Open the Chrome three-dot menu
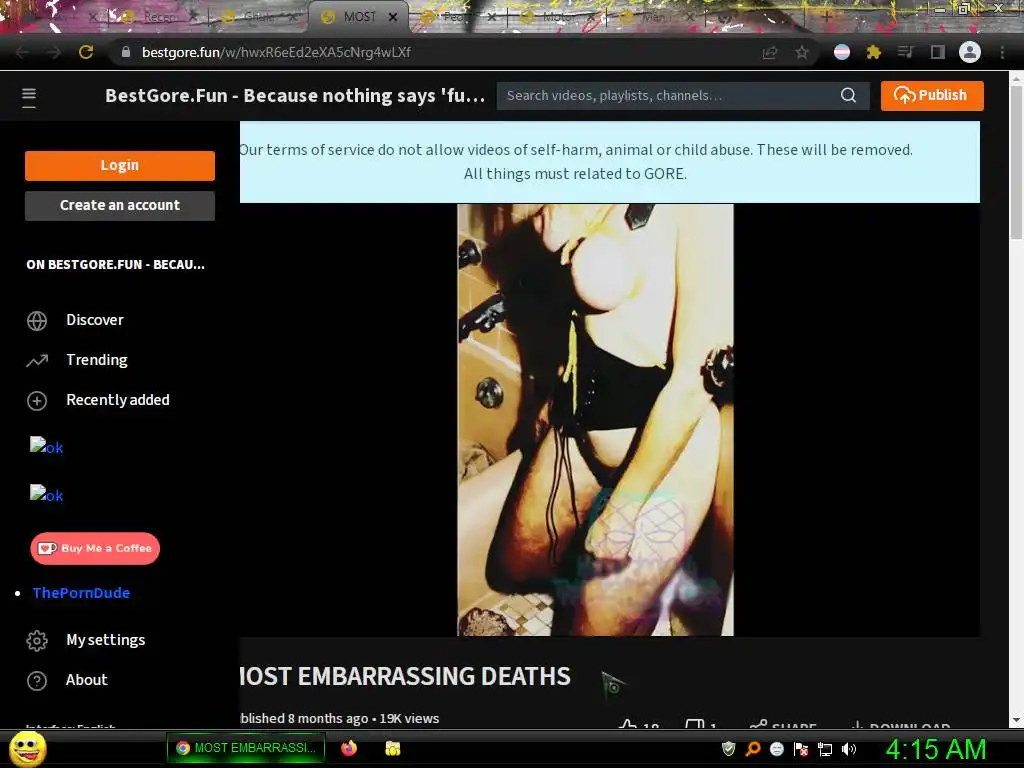Viewport: 1024px width, 768px height. 1002,52
